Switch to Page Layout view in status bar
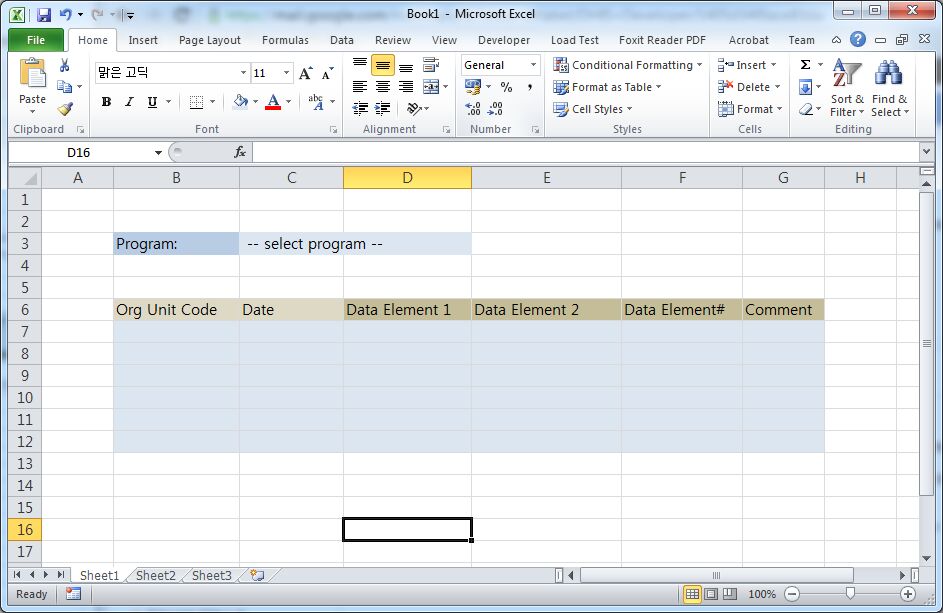The image size is (943, 613). point(711,594)
